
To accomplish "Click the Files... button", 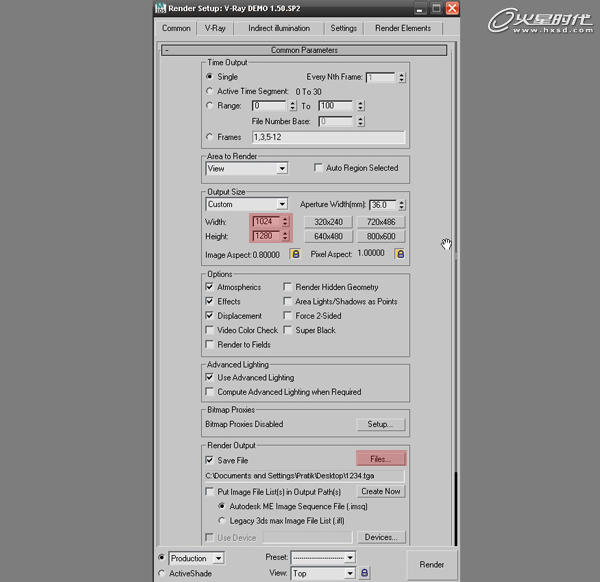I will tap(381, 459).
